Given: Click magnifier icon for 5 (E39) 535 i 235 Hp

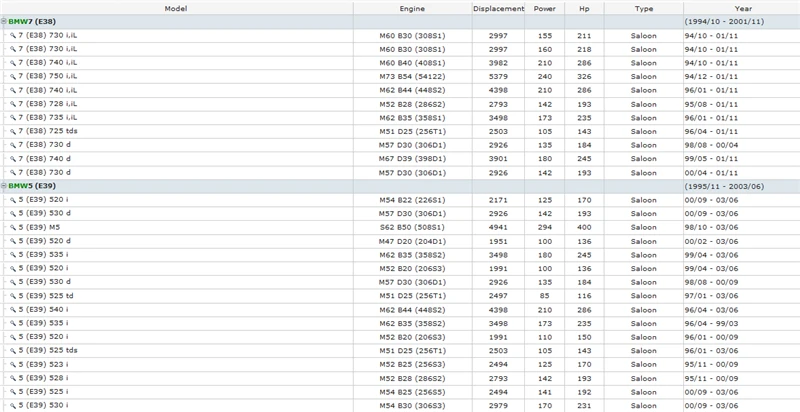Looking at the screenshot, I should click(13, 323).
